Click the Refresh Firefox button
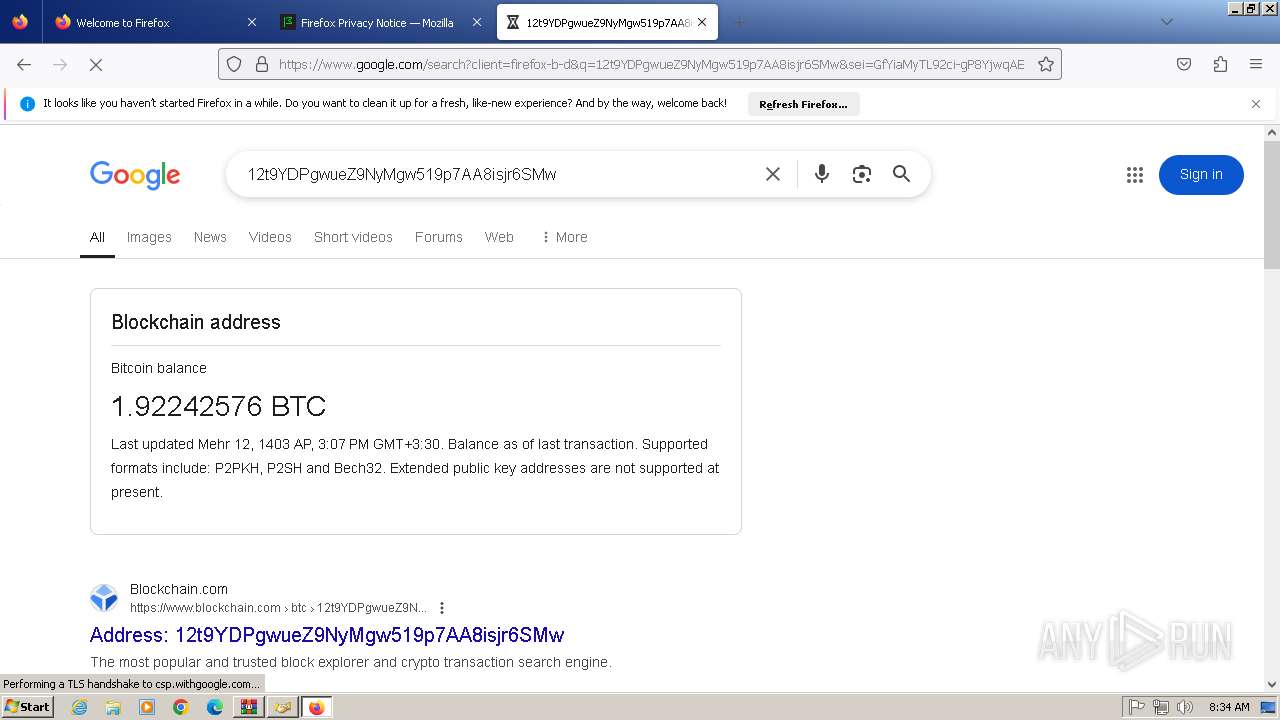Screen dimensions: 1280x720 (x=803, y=104)
